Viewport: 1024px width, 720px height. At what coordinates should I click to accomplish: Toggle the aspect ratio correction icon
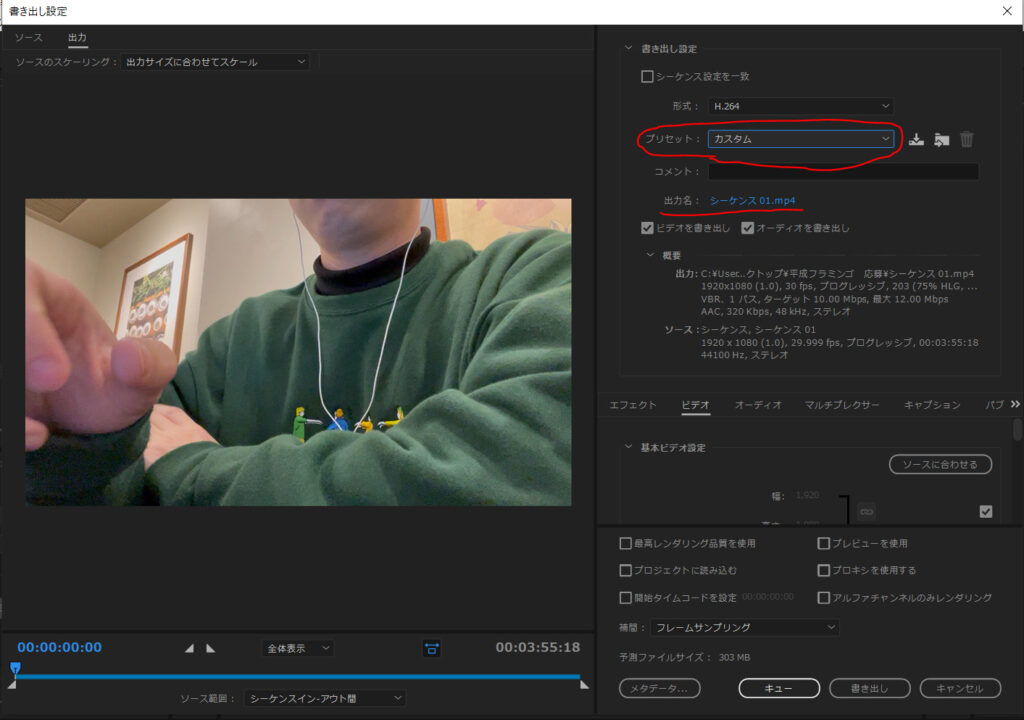point(432,648)
